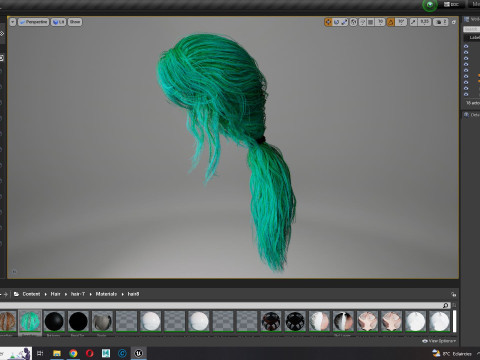Open camera speed setting

tap(441, 22)
